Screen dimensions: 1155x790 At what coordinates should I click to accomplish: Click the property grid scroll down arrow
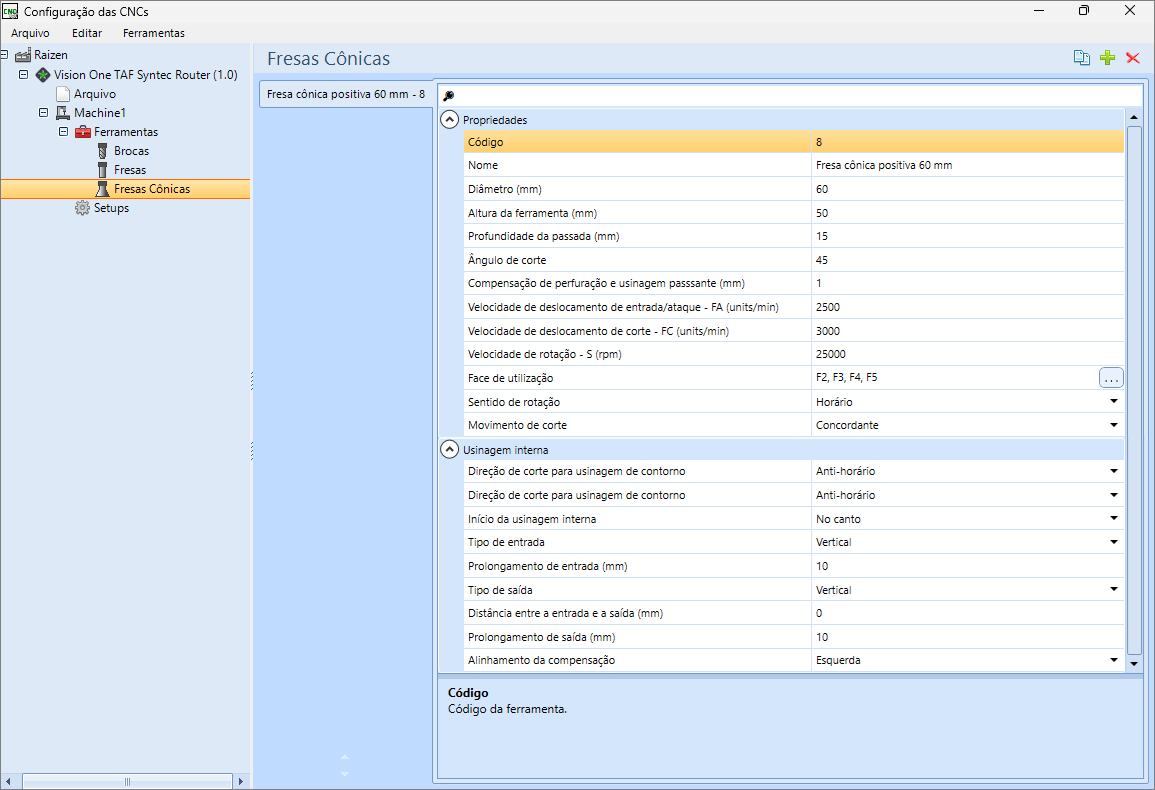[1134, 664]
